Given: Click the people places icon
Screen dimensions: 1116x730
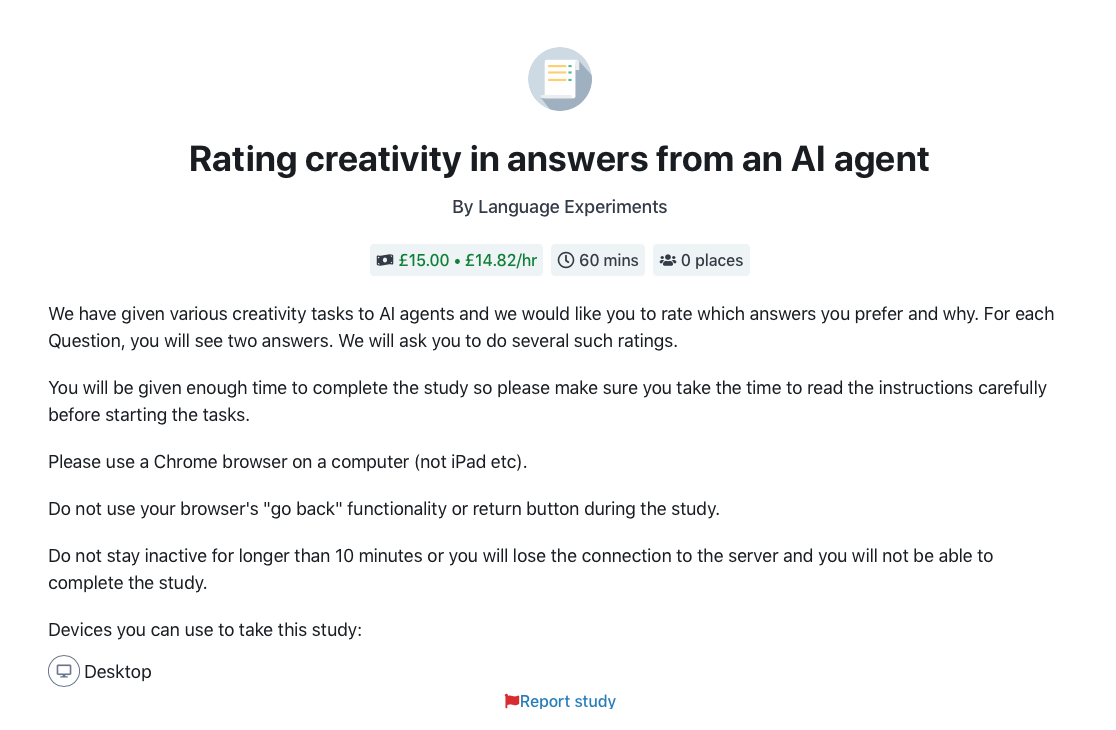Looking at the screenshot, I should coord(668,260).
